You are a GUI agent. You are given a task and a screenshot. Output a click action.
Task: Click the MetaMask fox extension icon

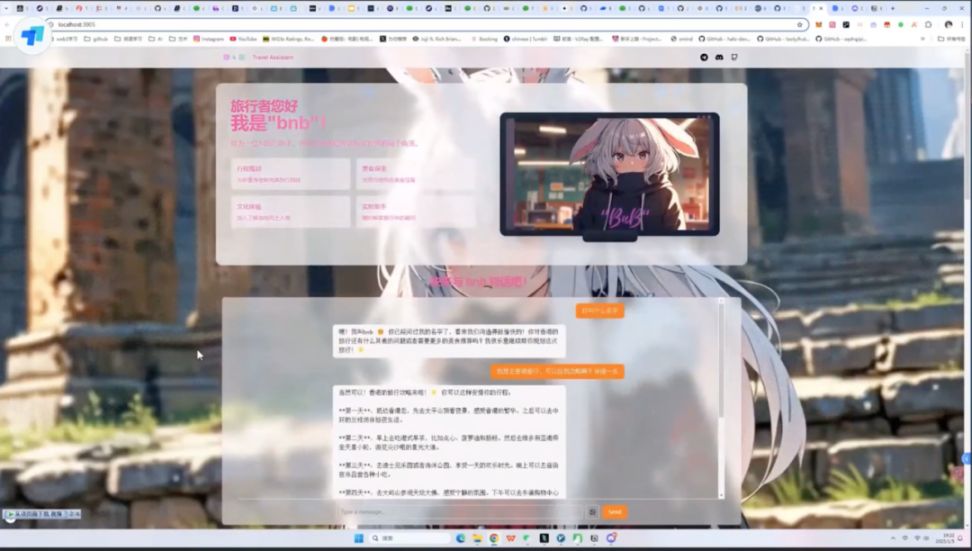click(x=818, y=25)
